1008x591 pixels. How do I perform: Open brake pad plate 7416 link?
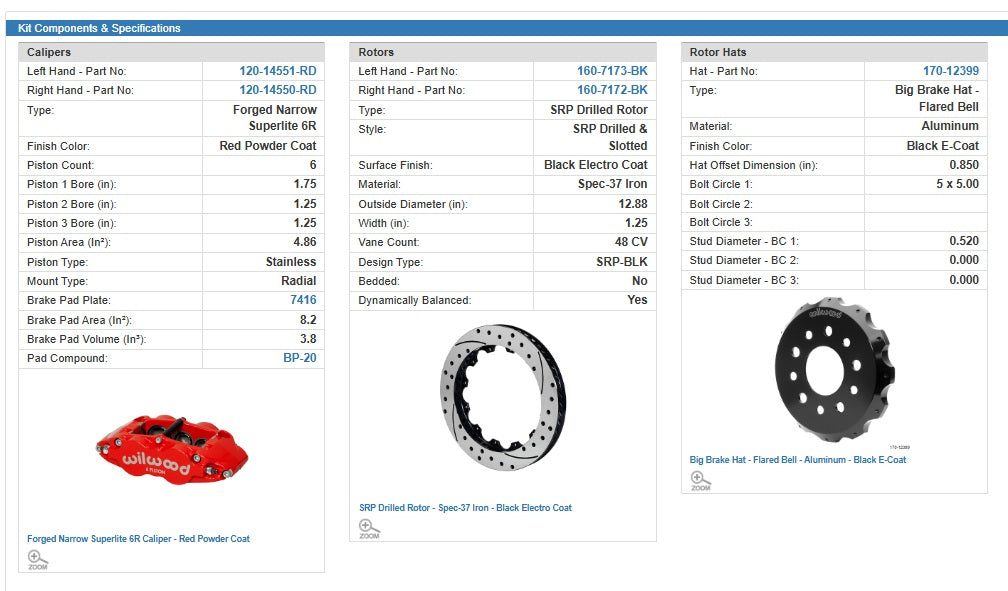click(303, 300)
